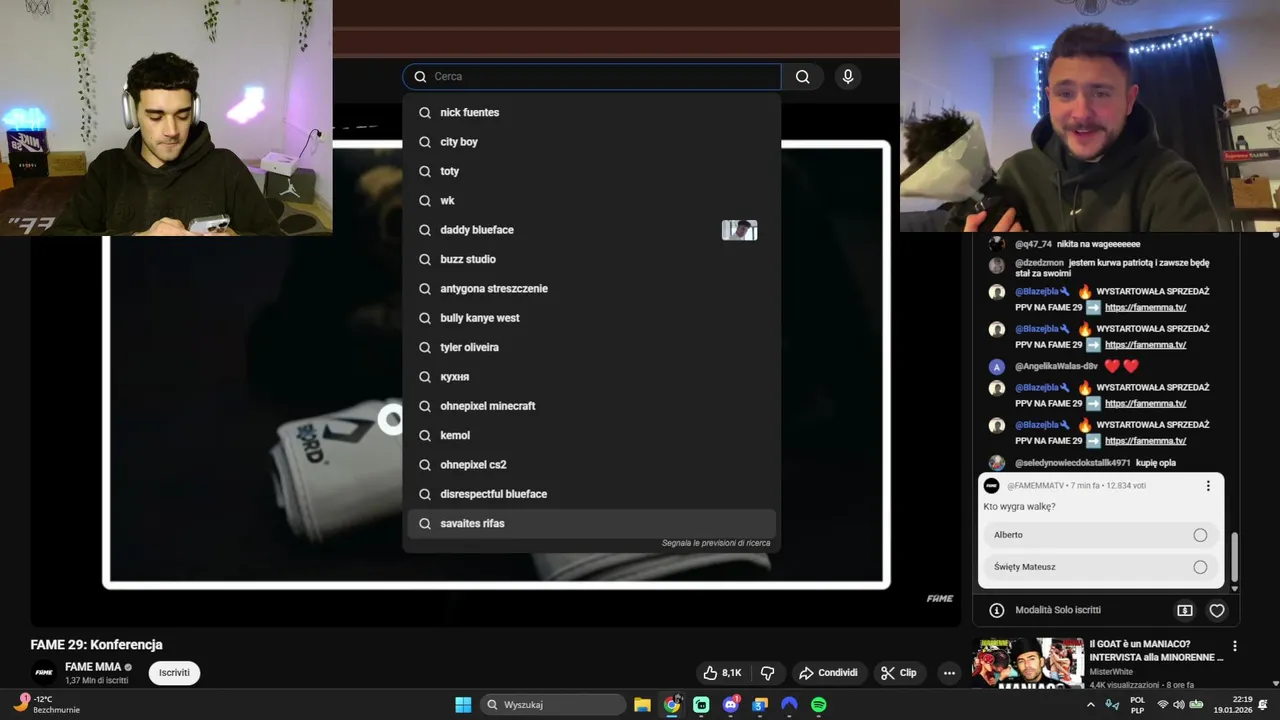Click the Condividi share button
Image resolution: width=1280 pixels, height=720 pixels.
828,673
